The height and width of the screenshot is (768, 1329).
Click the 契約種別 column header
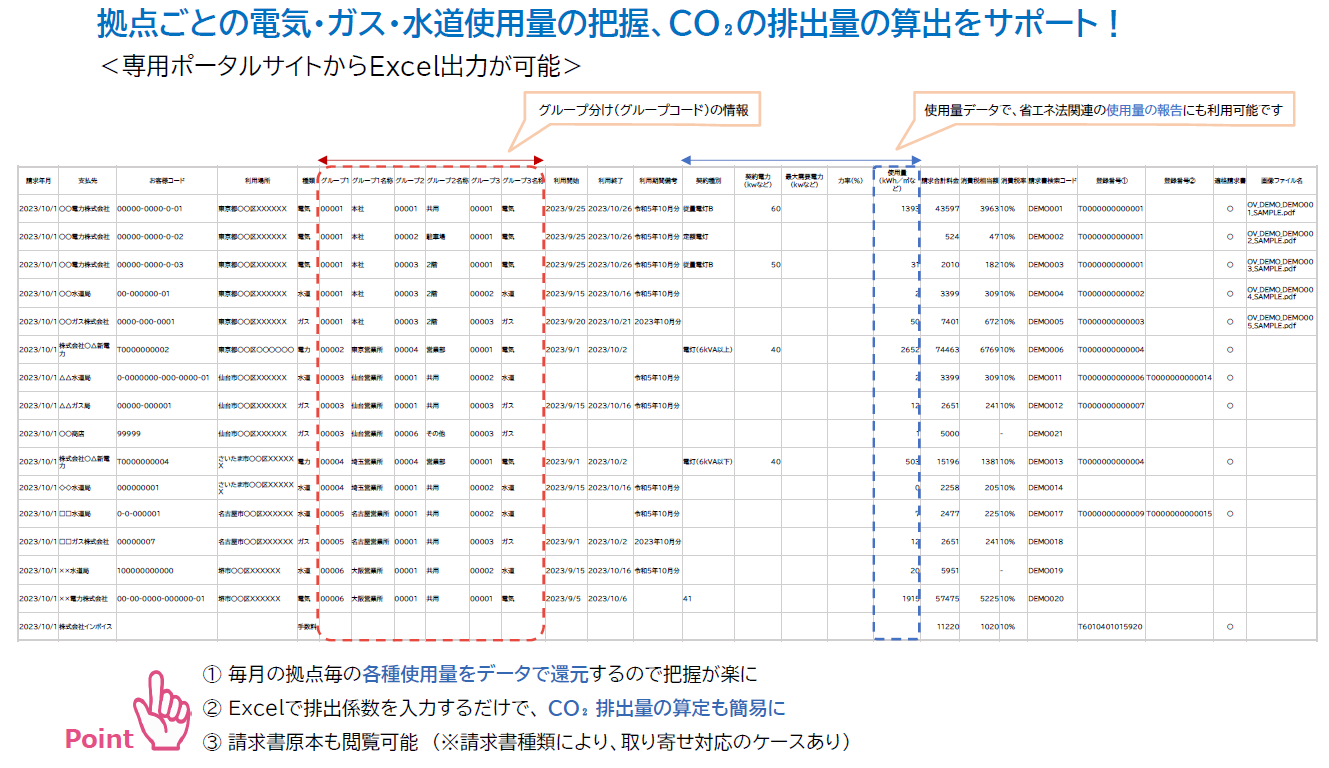[708, 181]
